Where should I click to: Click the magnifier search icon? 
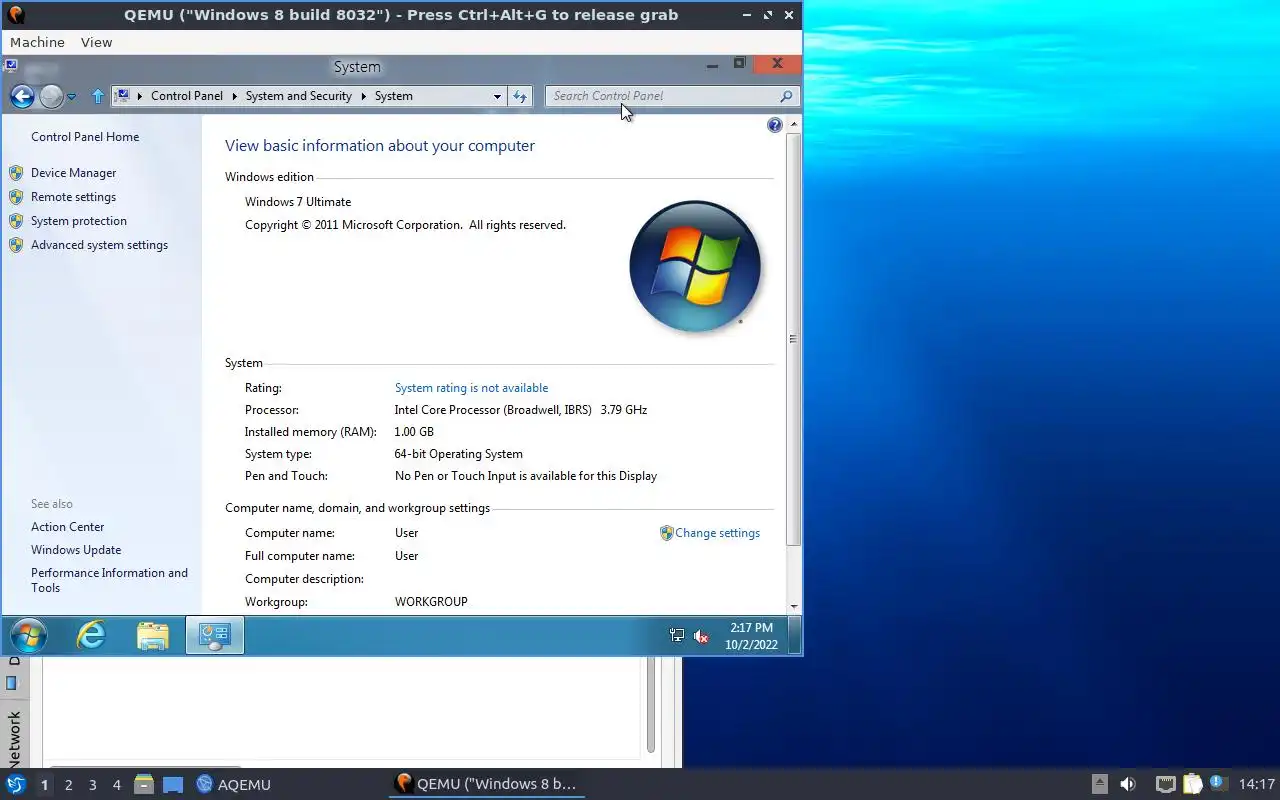point(787,96)
